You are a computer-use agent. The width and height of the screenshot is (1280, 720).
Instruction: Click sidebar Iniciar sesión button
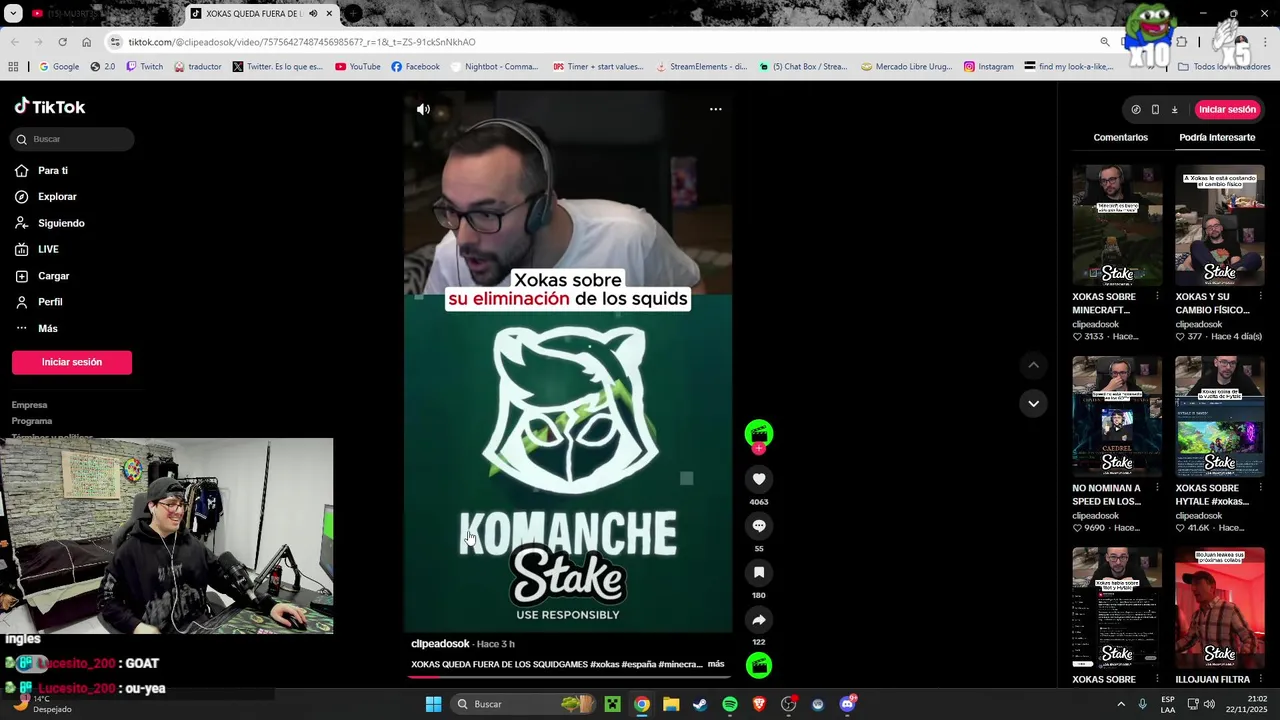point(72,362)
